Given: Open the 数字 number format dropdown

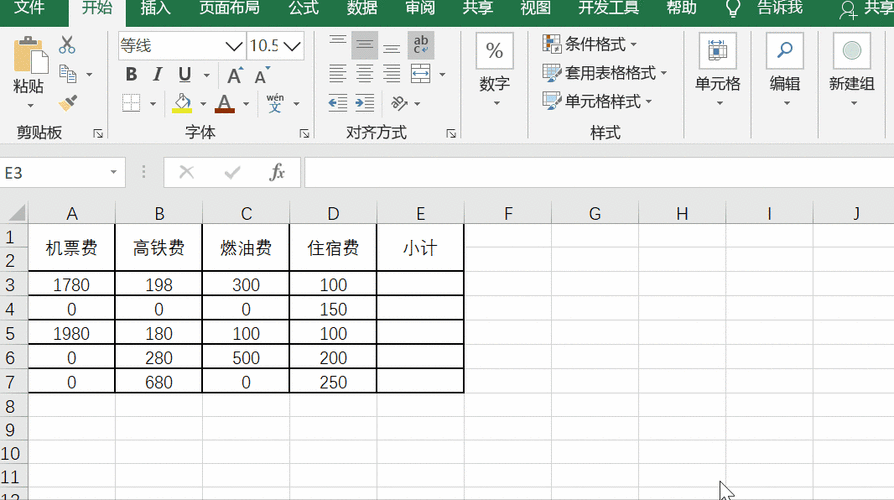Looking at the screenshot, I should point(494,70).
